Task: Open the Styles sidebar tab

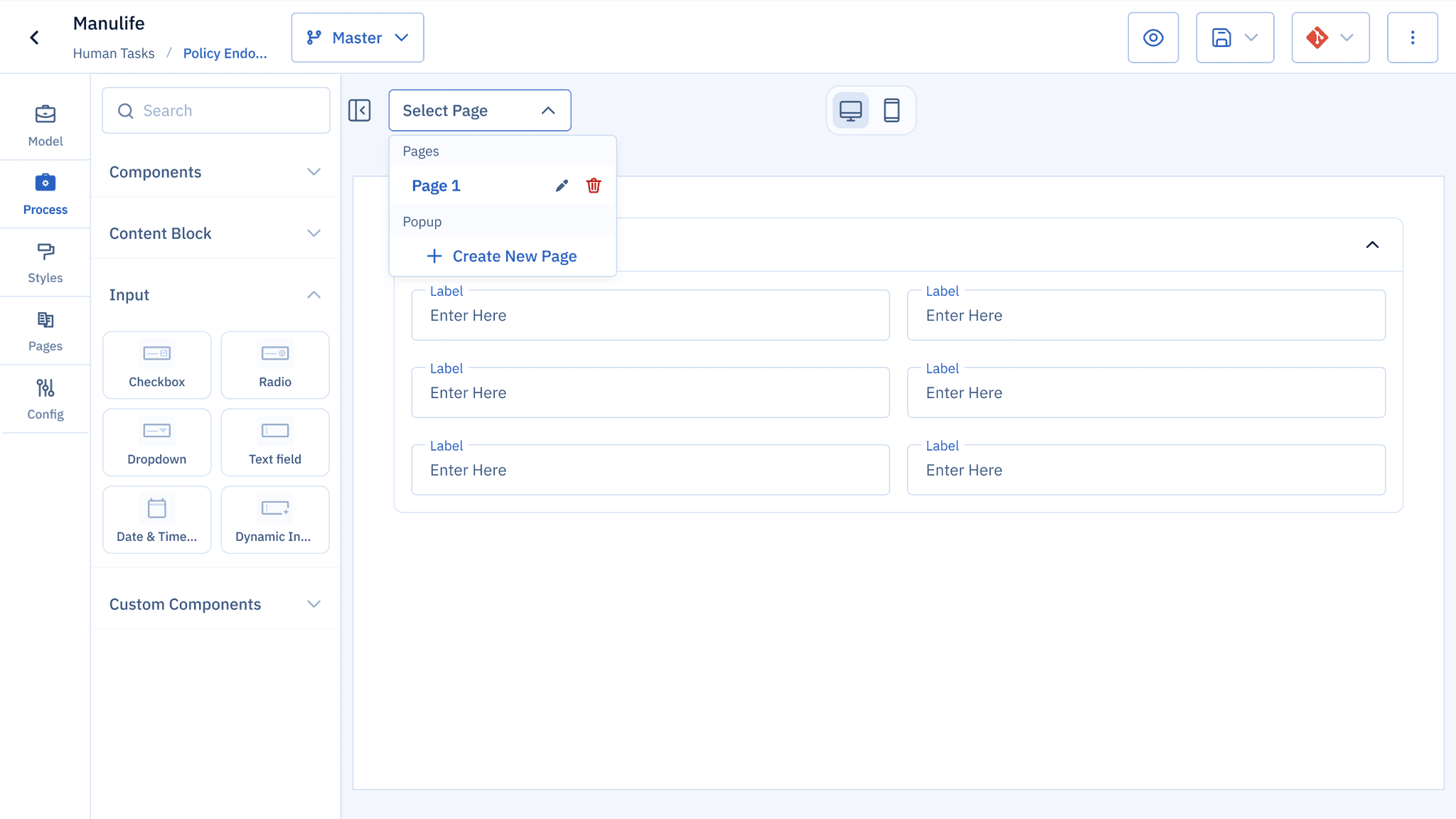Action: point(45,262)
